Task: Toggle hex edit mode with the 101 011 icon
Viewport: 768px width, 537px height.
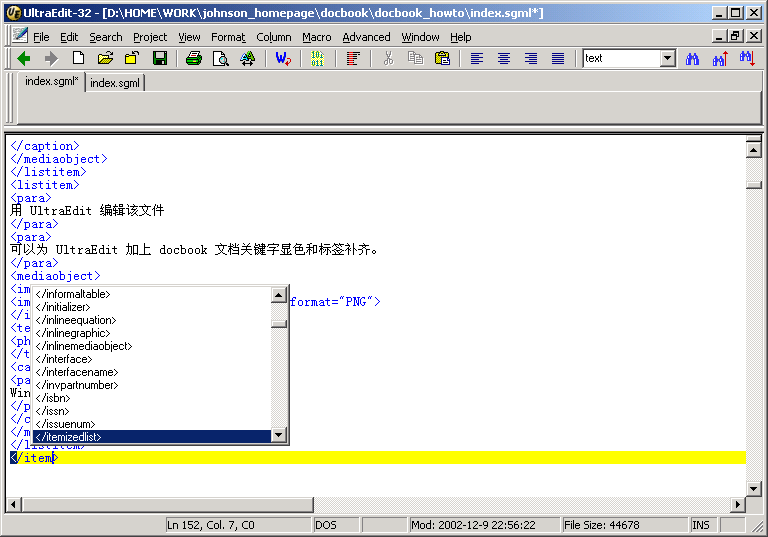Action: pyautogui.click(x=317, y=59)
